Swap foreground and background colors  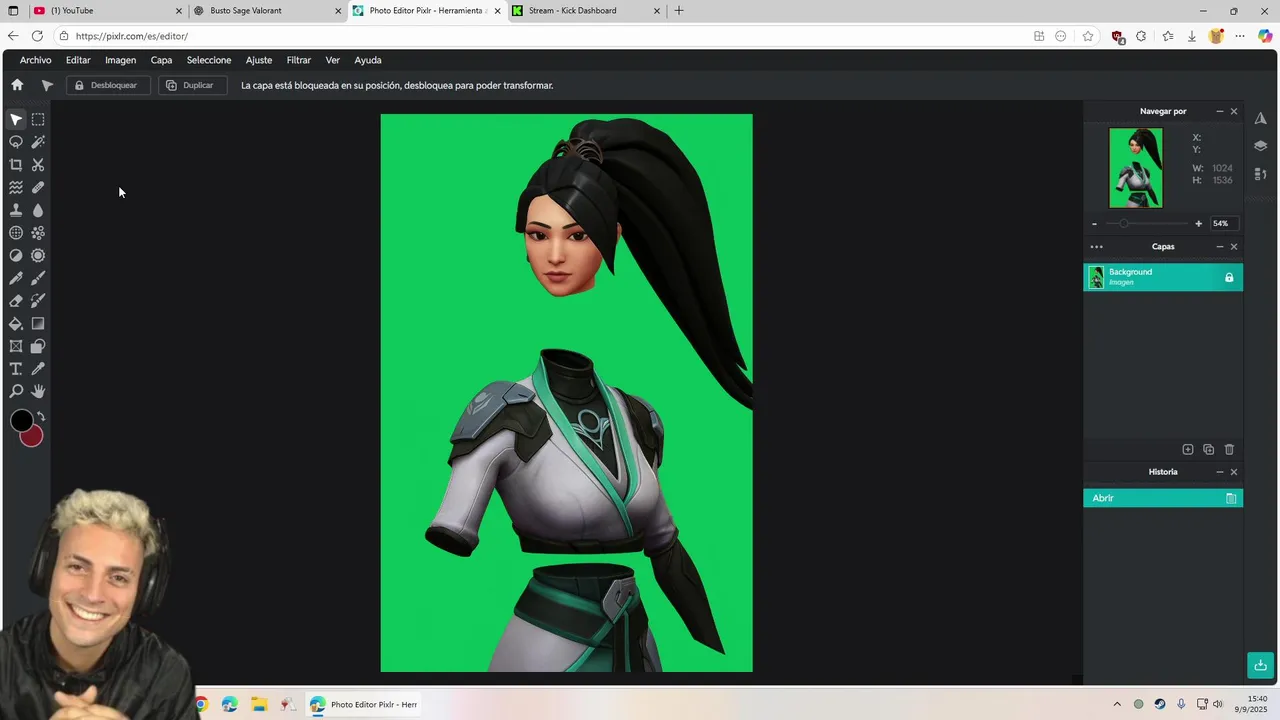(x=41, y=416)
